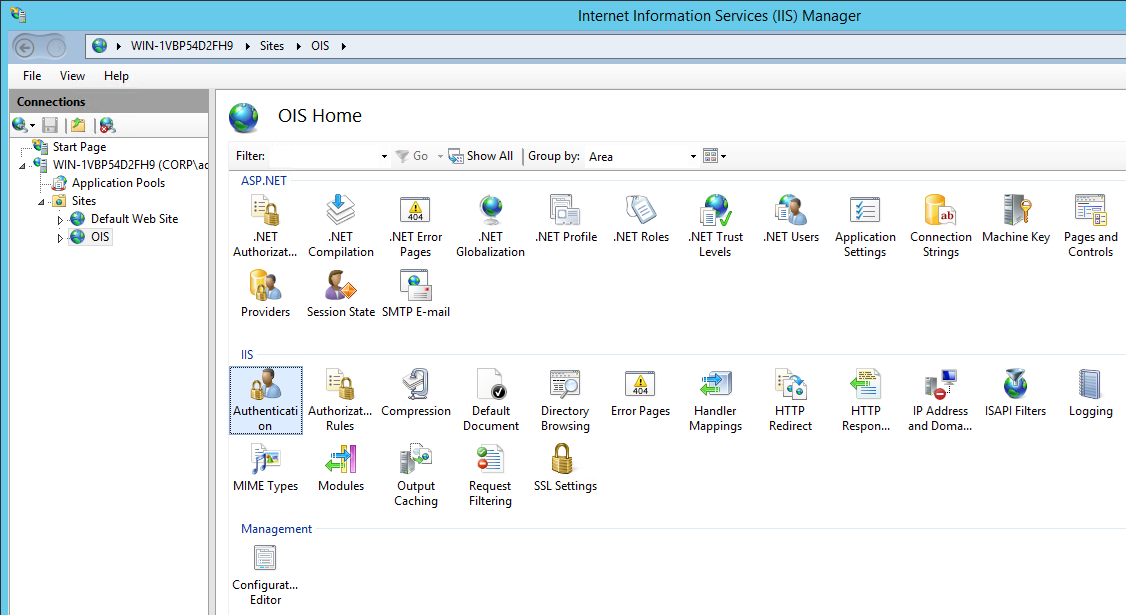Click OIS in the address breadcrumb

pyautogui.click(x=320, y=46)
